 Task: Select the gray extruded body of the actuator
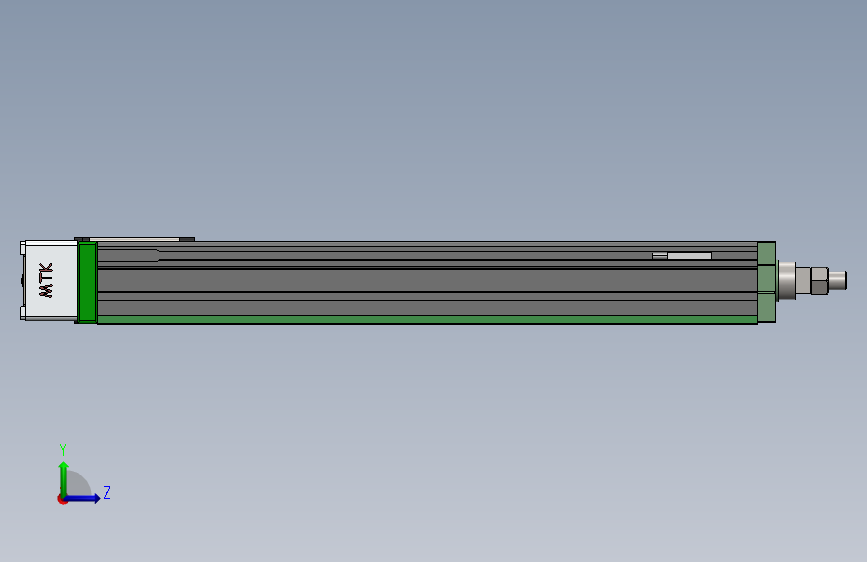tap(427, 279)
